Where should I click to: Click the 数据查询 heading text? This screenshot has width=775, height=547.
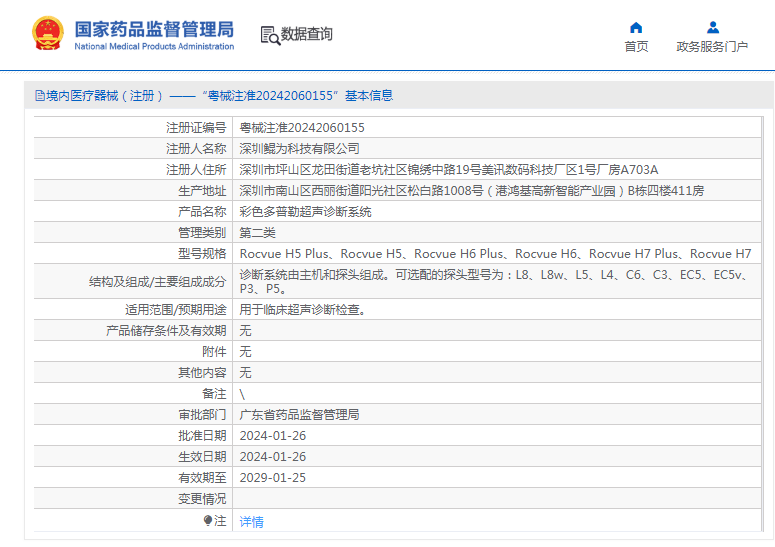307,34
